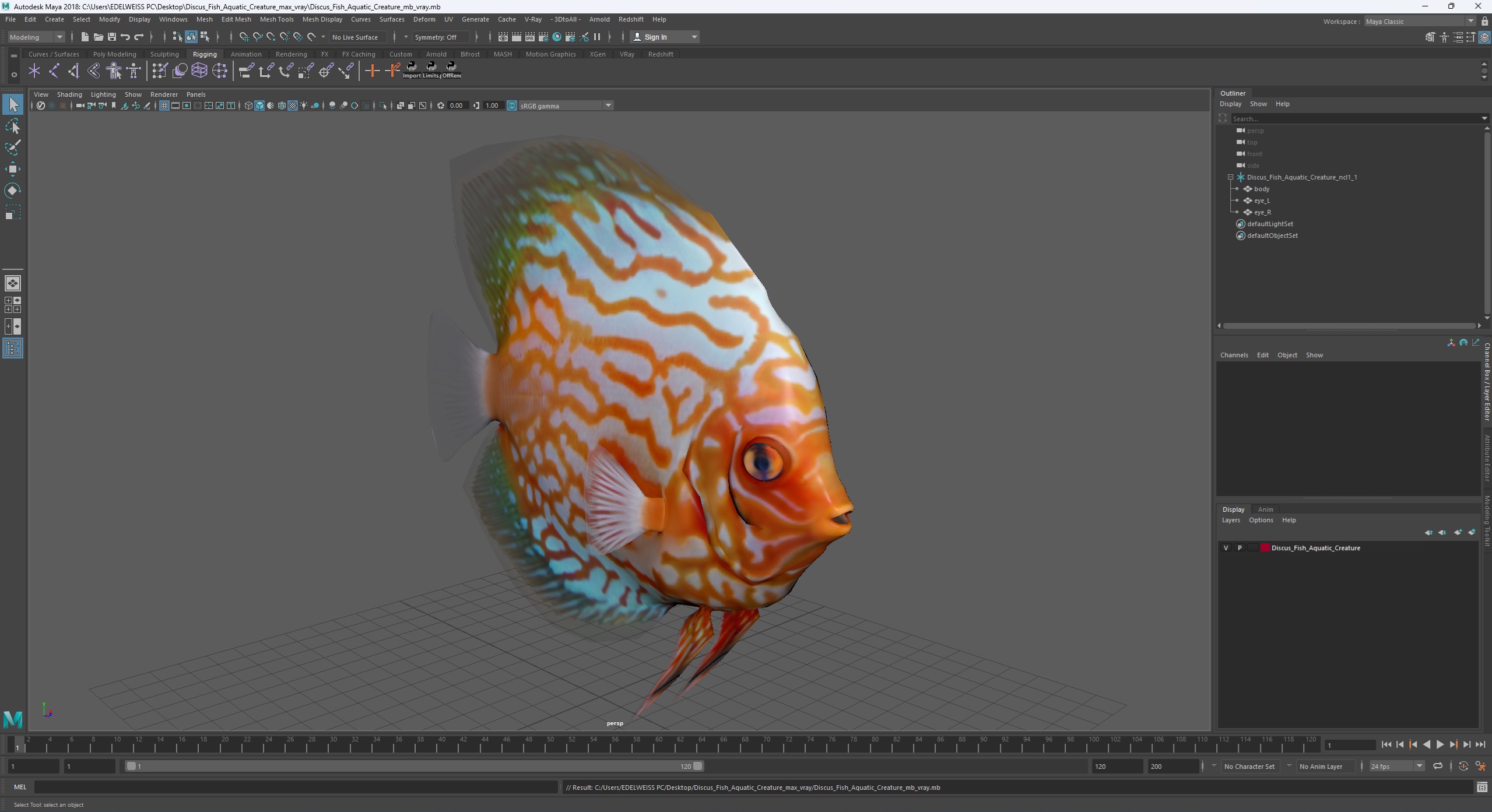
Task: Open the Rigging menu in menu bar
Action: pyautogui.click(x=204, y=53)
